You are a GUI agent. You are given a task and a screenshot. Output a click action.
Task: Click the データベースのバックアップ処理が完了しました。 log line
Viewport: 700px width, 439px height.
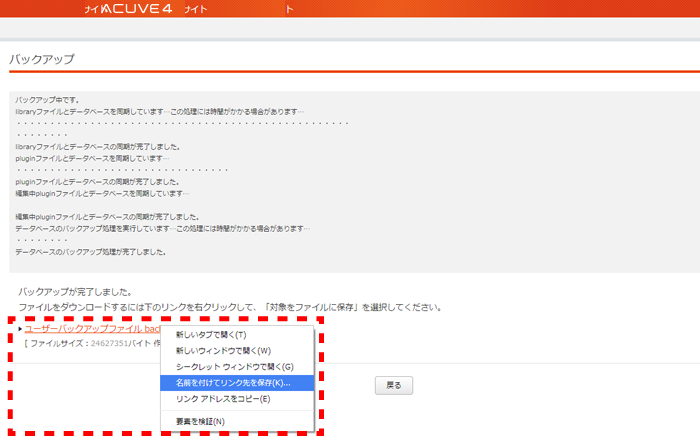pyautogui.click(x=91, y=252)
